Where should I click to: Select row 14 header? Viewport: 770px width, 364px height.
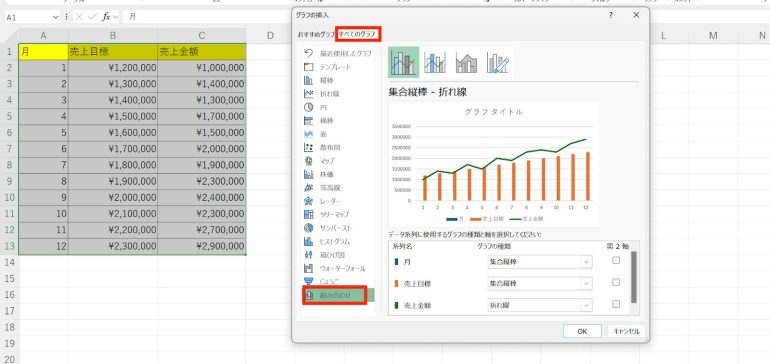[x=9, y=263]
